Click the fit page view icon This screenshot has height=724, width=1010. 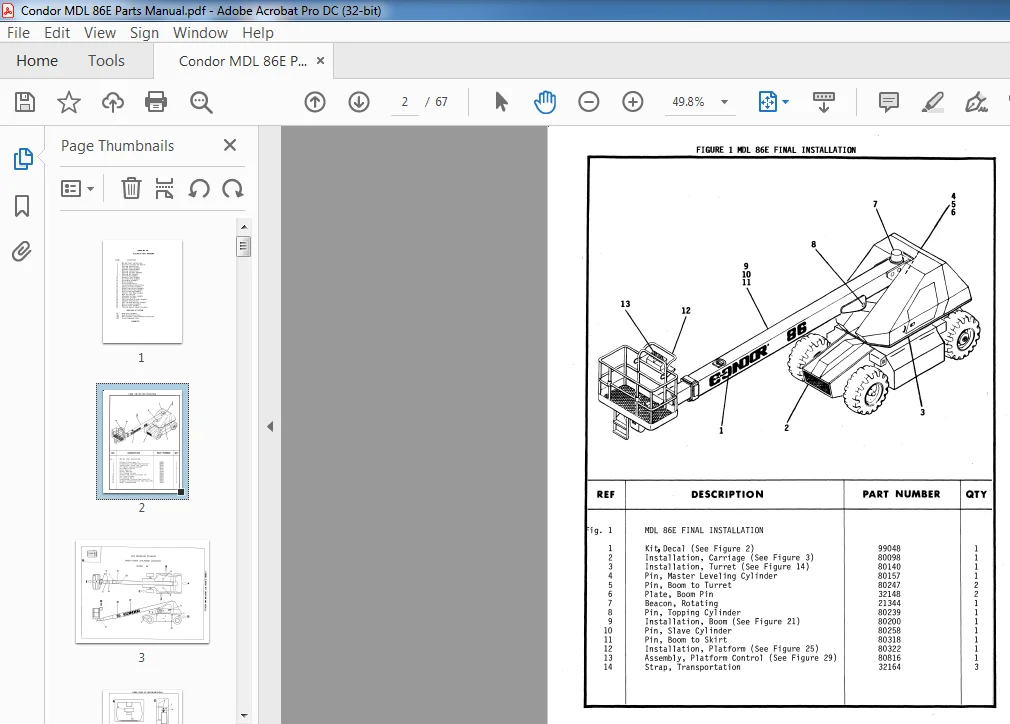point(767,102)
